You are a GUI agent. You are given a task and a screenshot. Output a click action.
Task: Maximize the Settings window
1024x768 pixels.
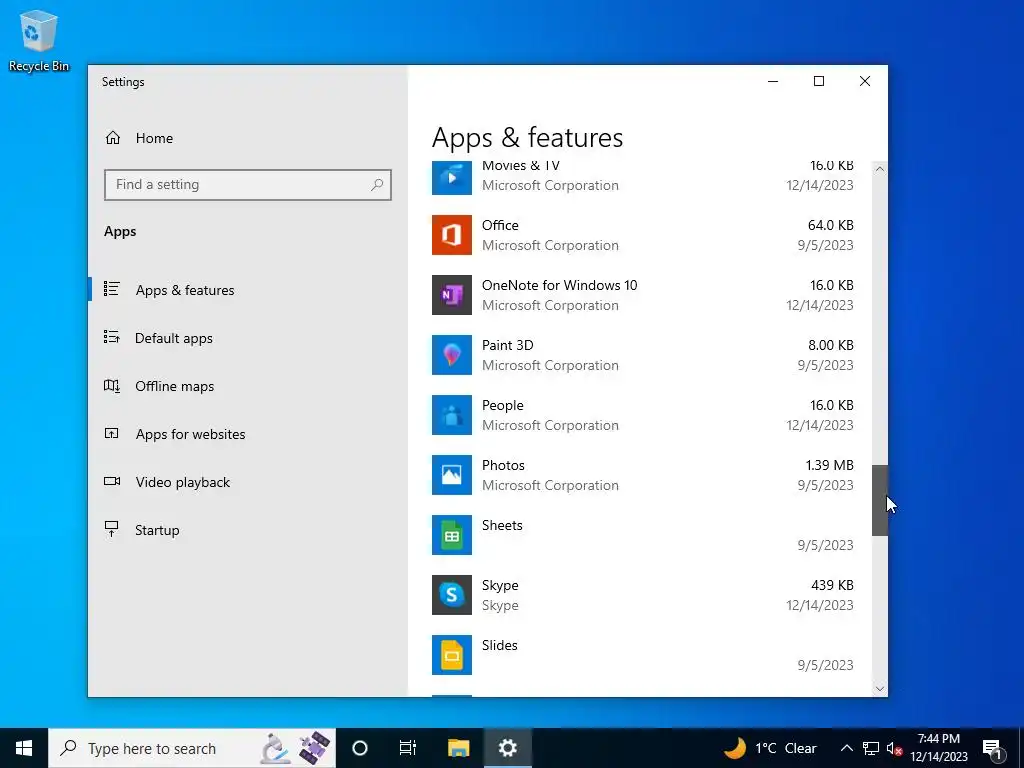click(819, 82)
